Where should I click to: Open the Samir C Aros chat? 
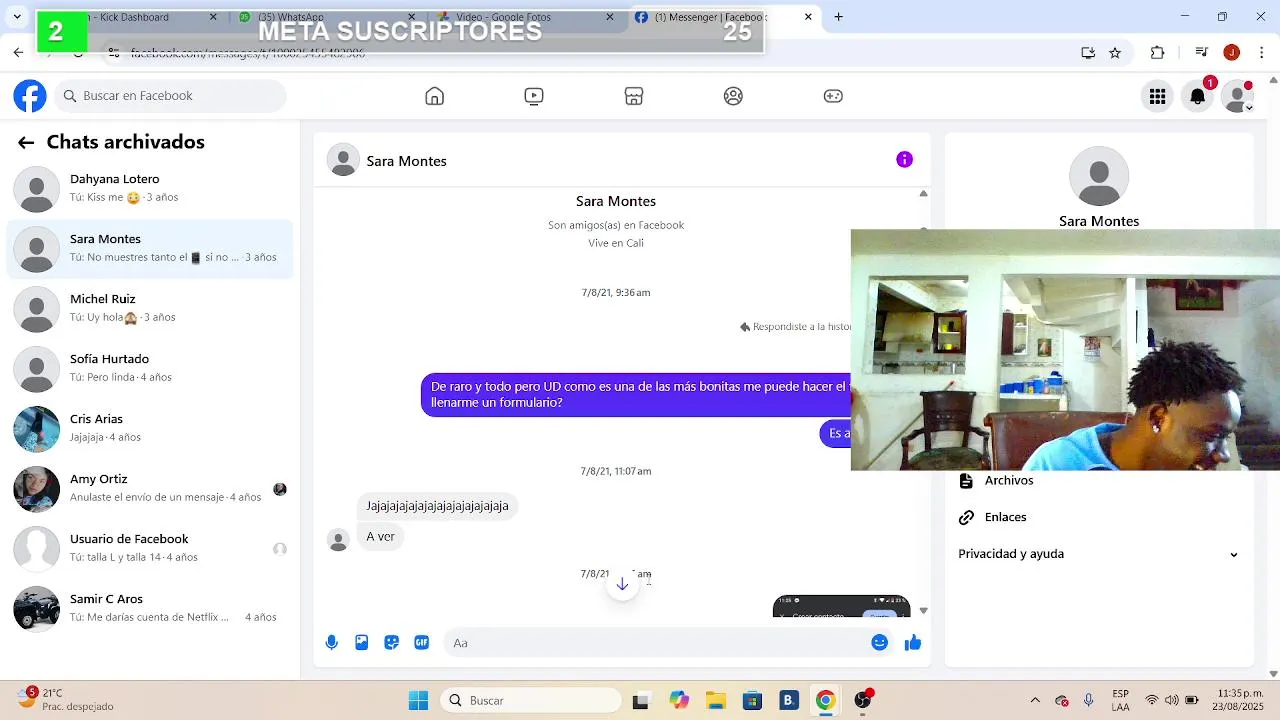(x=150, y=608)
